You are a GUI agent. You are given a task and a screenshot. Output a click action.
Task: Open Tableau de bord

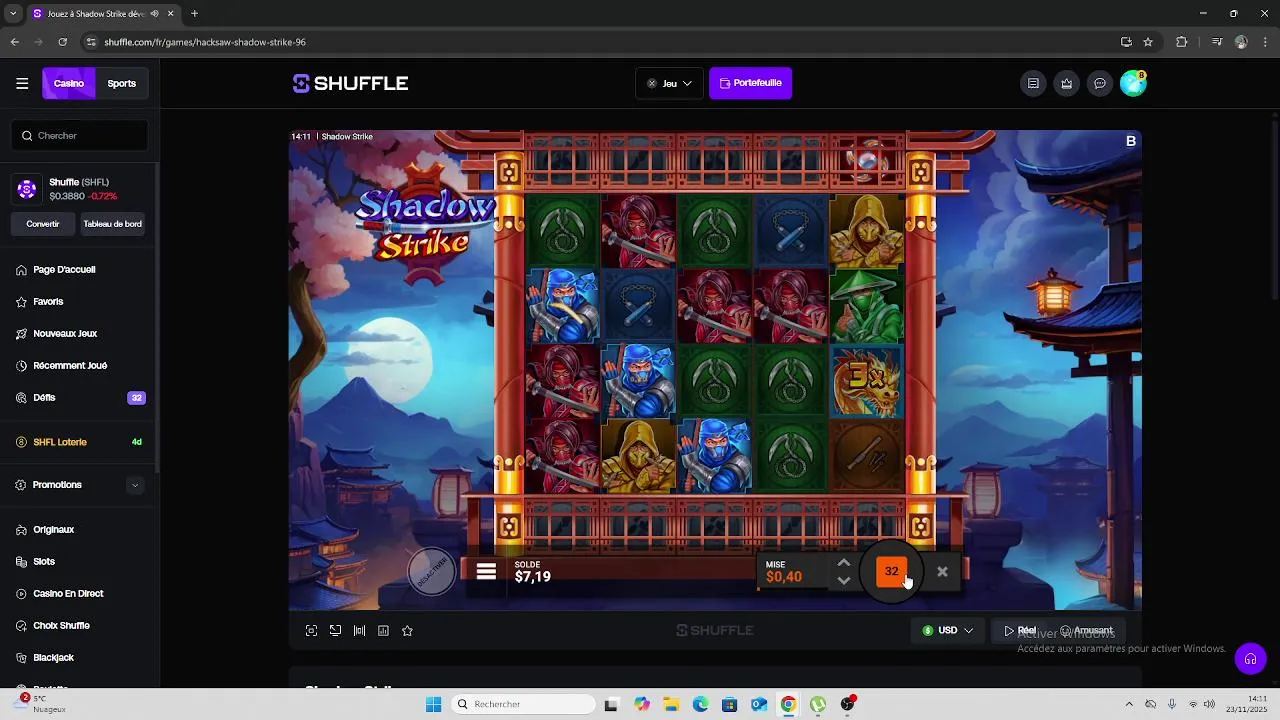coord(113,224)
